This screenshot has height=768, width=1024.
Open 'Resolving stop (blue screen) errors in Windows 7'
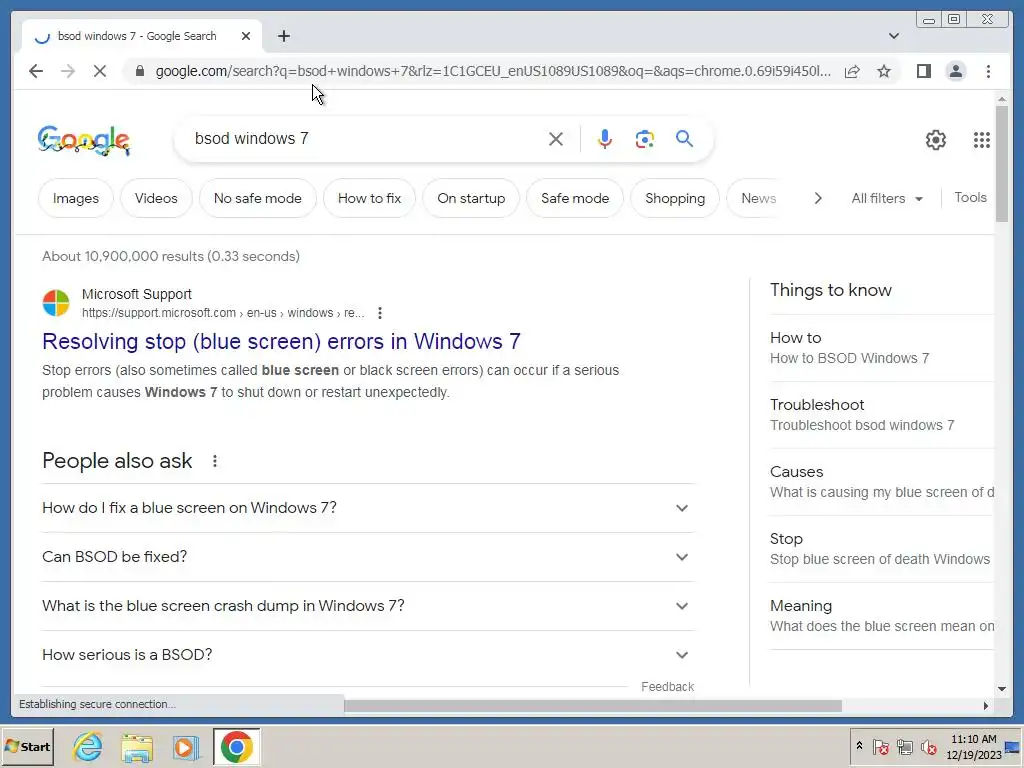click(281, 341)
